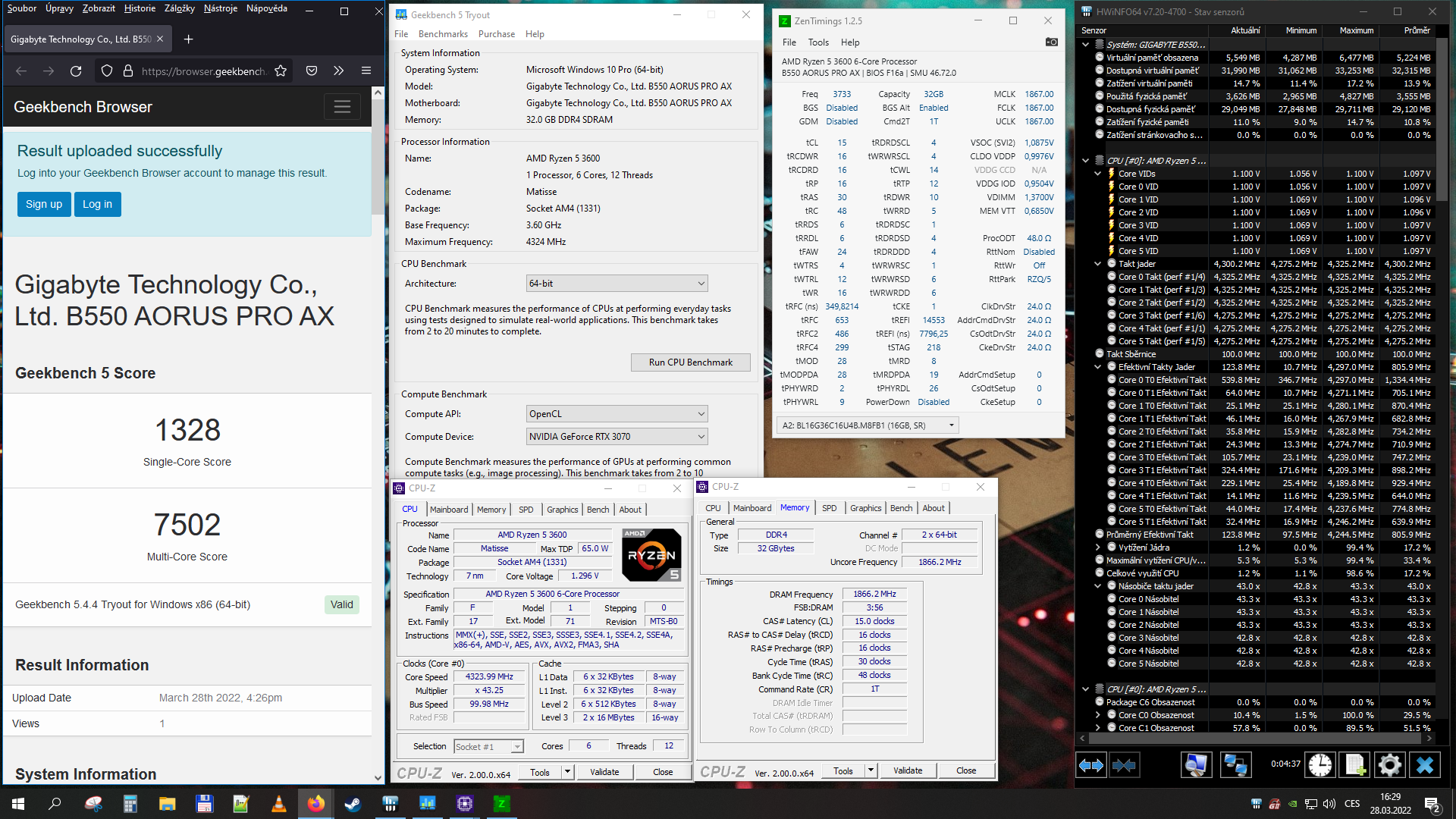Screen dimensions: 1456x819
Task: Open the Compute API OpenCL dropdown
Action: [x=617, y=414]
